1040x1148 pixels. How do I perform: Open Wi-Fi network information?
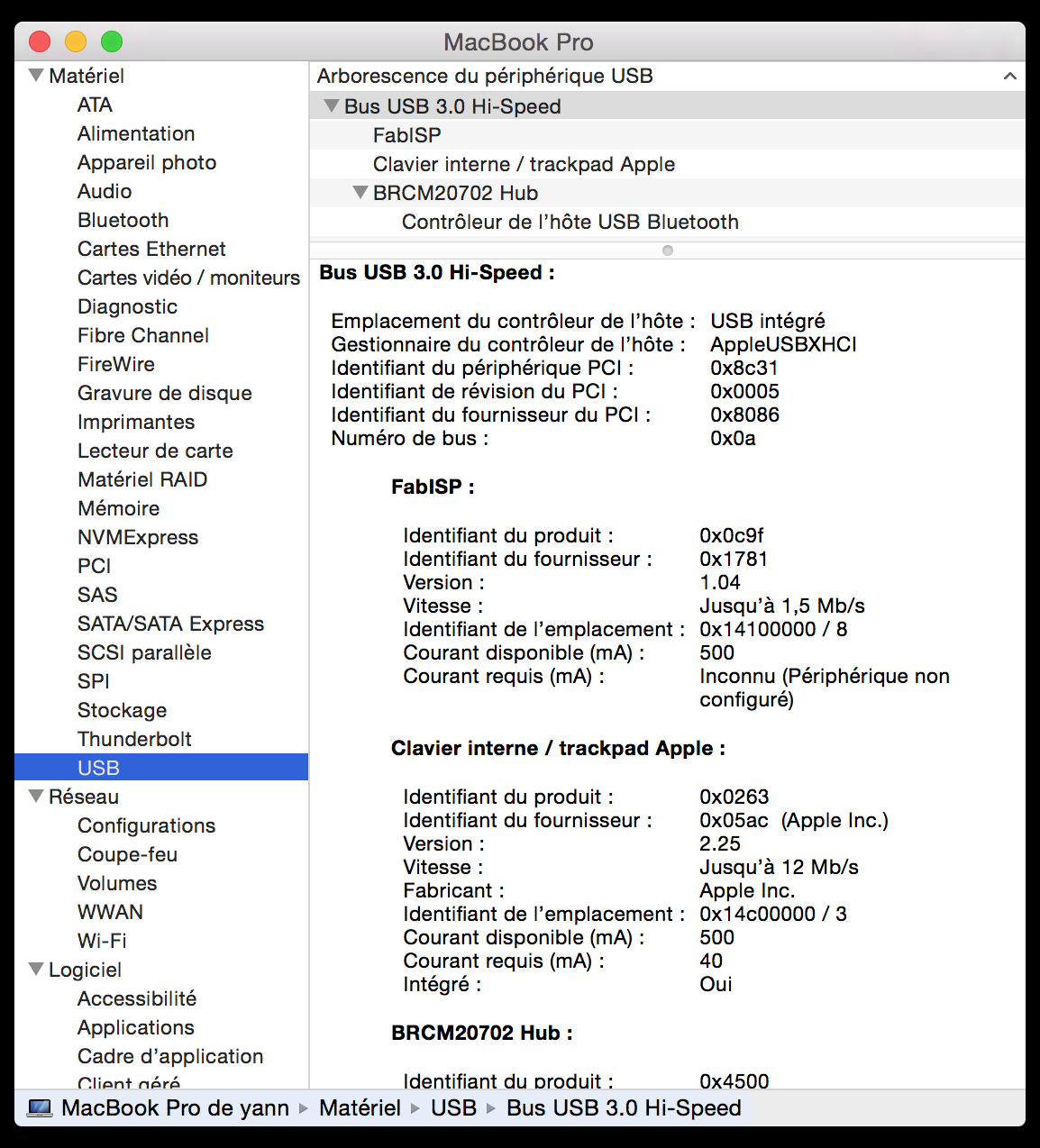click(102, 941)
